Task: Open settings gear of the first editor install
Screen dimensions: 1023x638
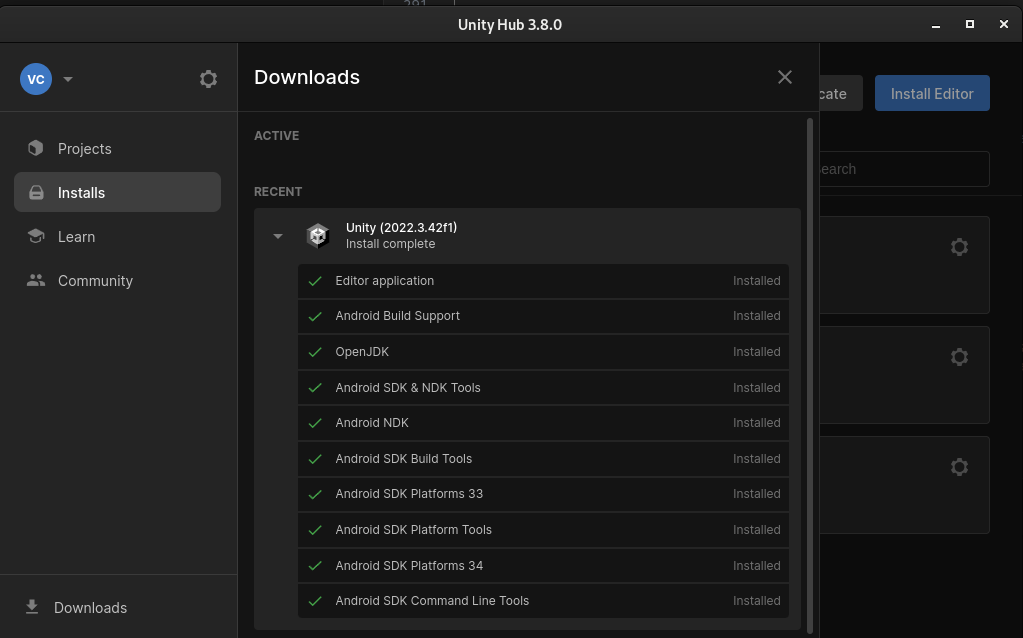Action: pyautogui.click(x=959, y=247)
